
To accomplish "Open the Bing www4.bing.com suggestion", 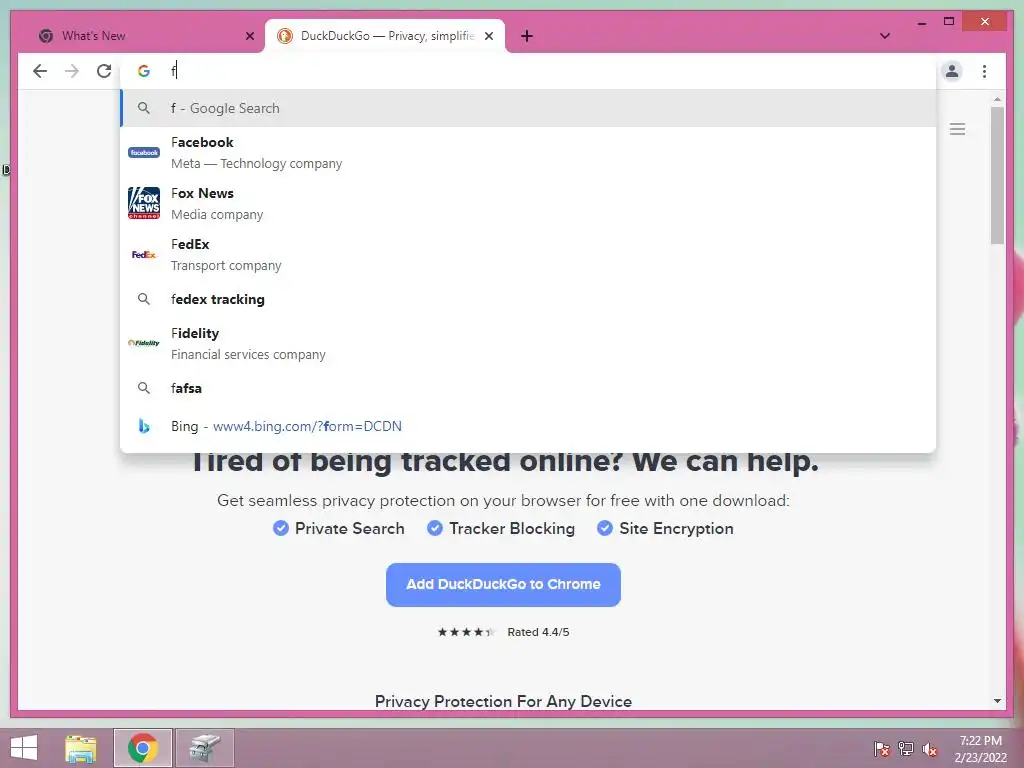I will pos(528,426).
